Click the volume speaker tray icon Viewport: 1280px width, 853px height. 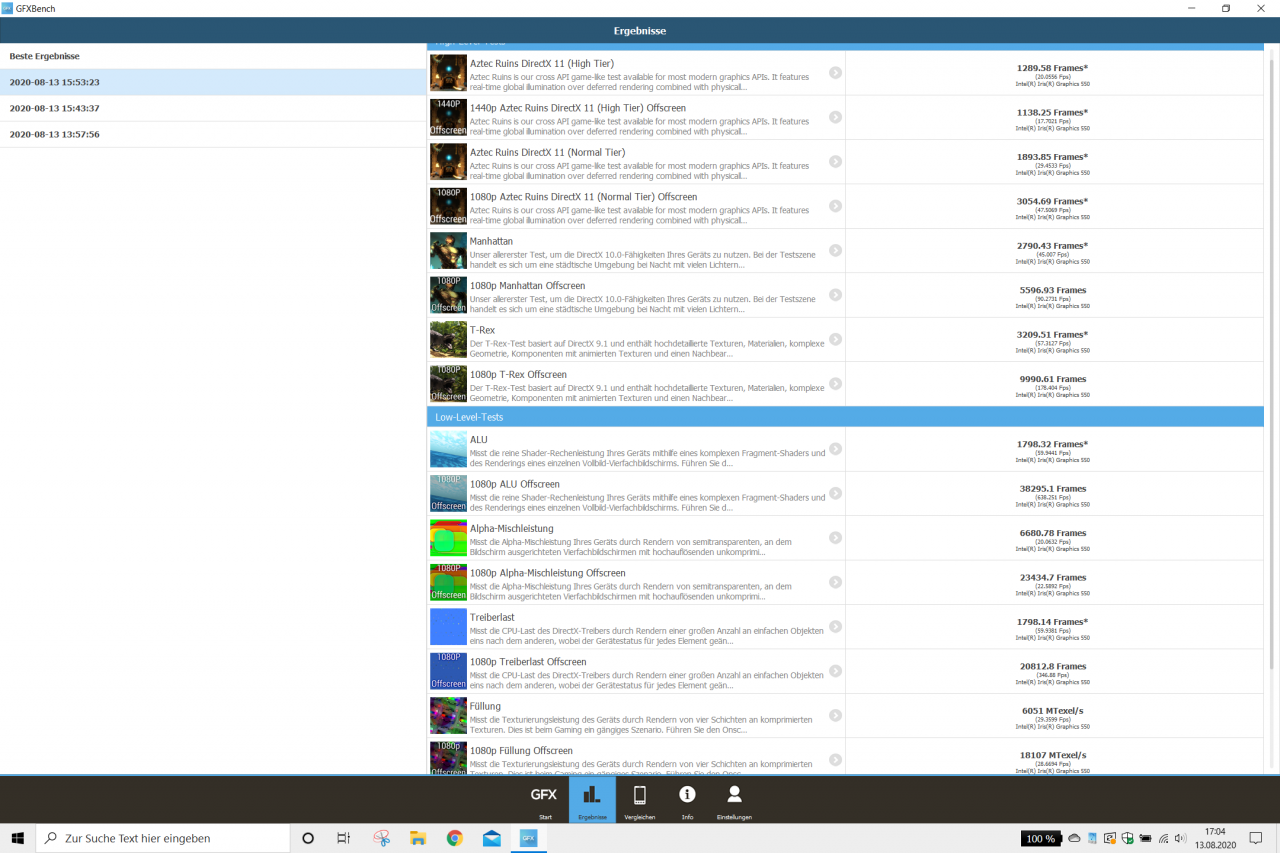tap(1181, 838)
